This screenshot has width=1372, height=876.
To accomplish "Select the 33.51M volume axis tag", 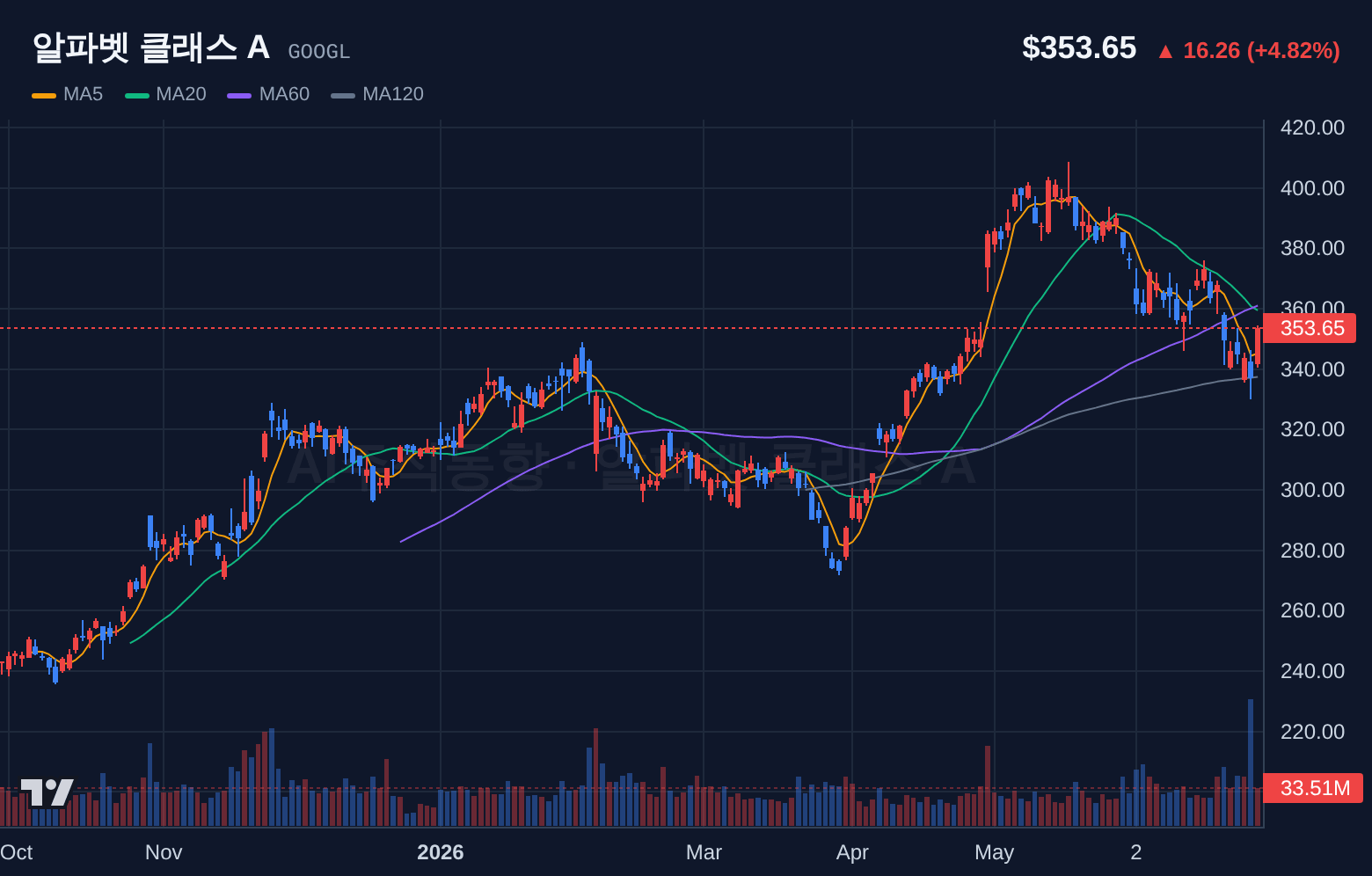I will pyautogui.click(x=1312, y=788).
